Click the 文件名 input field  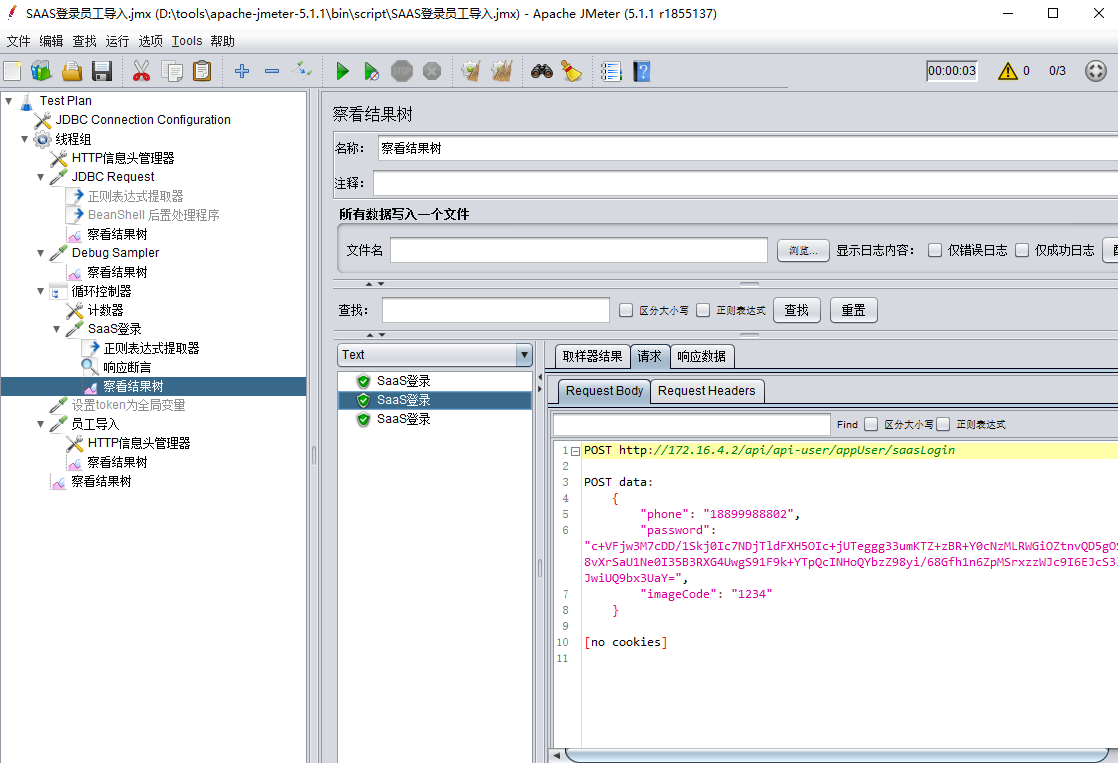pyautogui.click(x=578, y=250)
